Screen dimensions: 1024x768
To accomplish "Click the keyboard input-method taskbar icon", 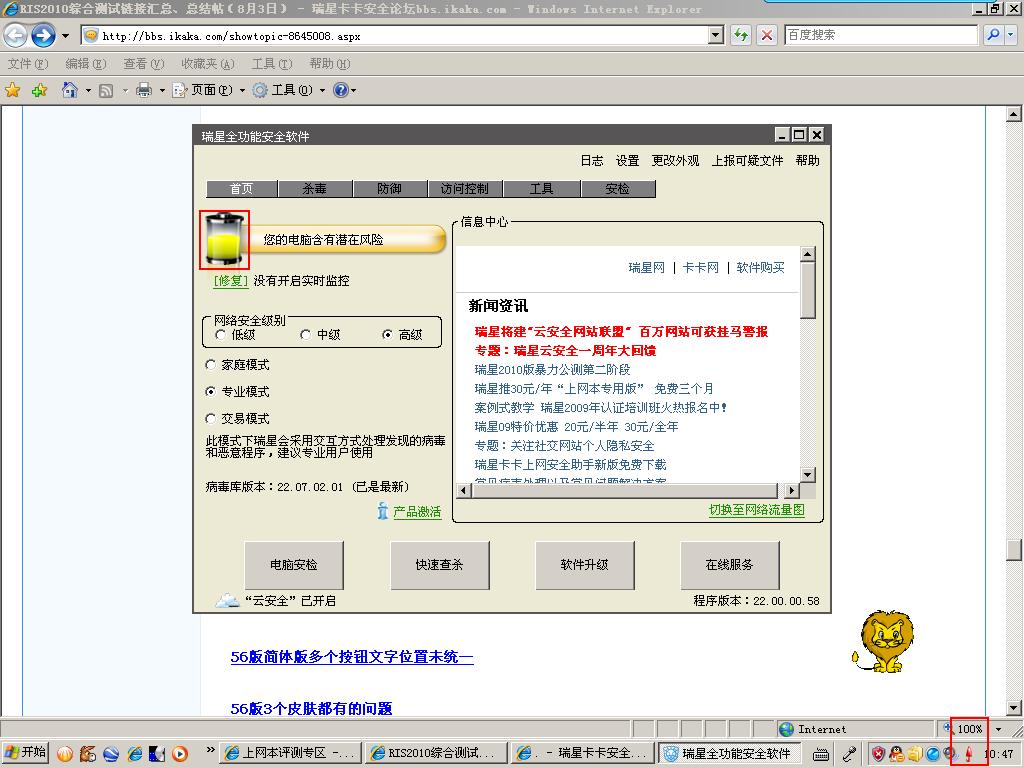I will coord(821,754).
